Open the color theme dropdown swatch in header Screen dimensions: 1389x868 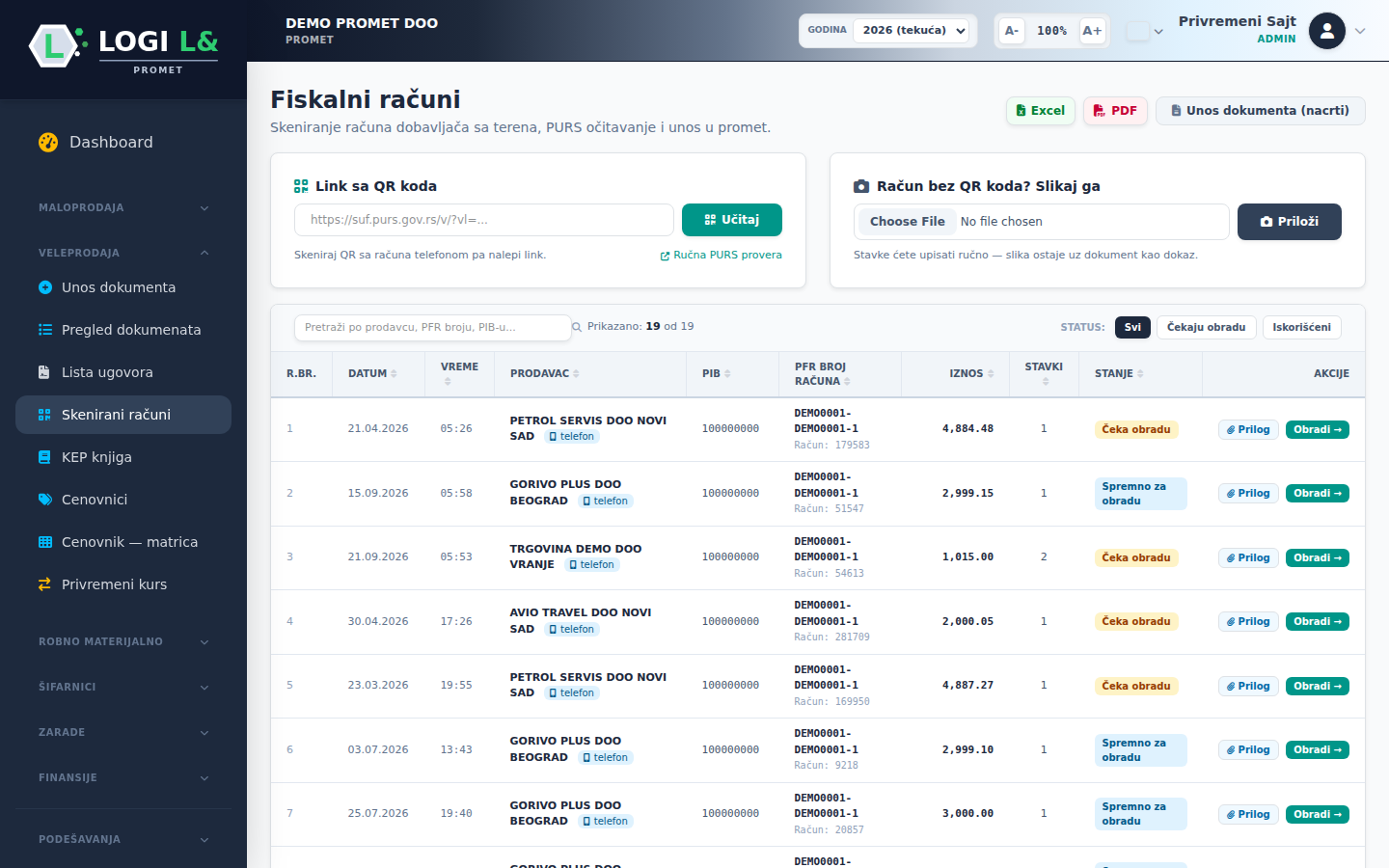(x=1144, y=31)
